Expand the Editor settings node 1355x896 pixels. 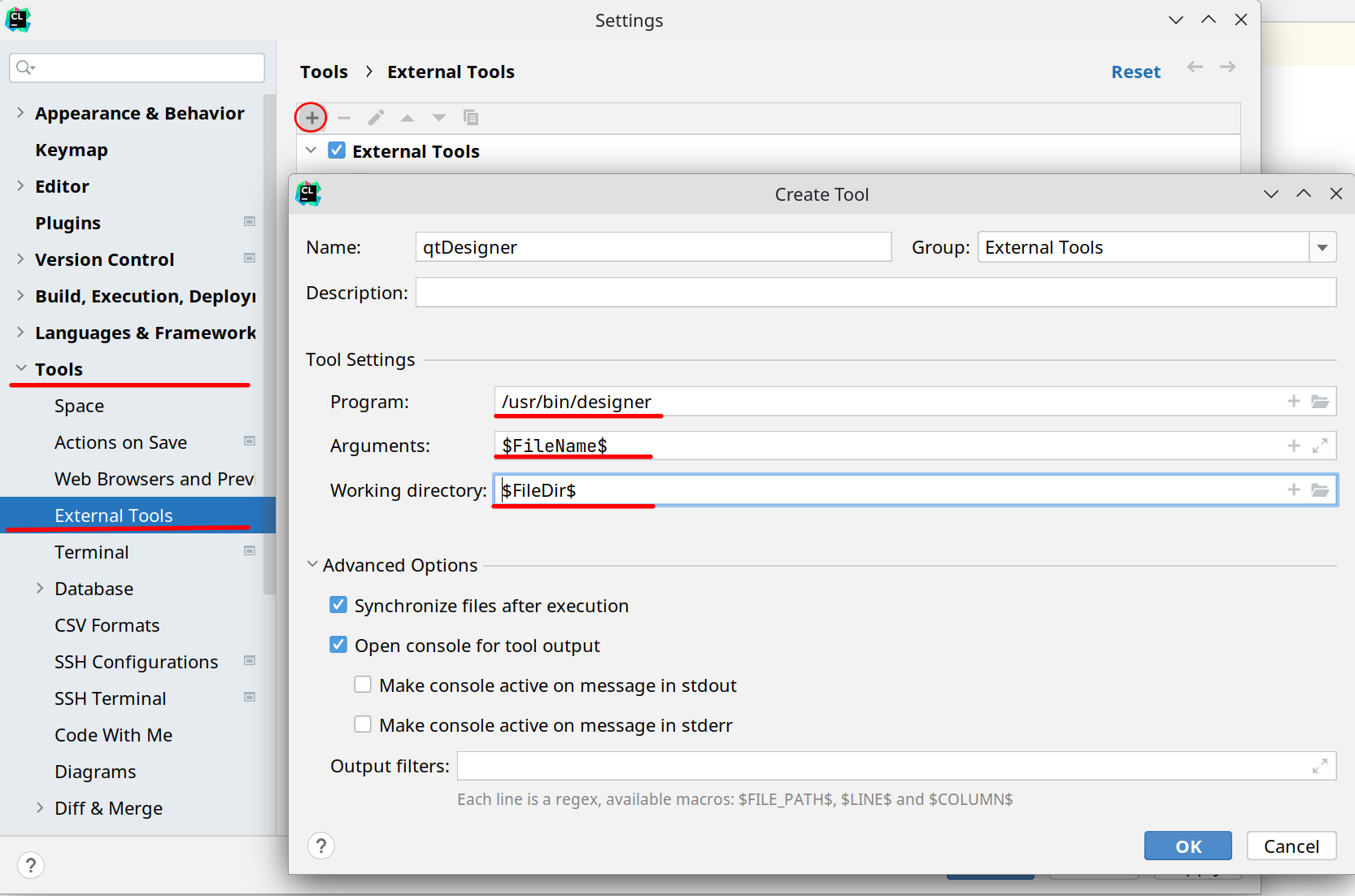pyautogui.click(x=20, y=186)
